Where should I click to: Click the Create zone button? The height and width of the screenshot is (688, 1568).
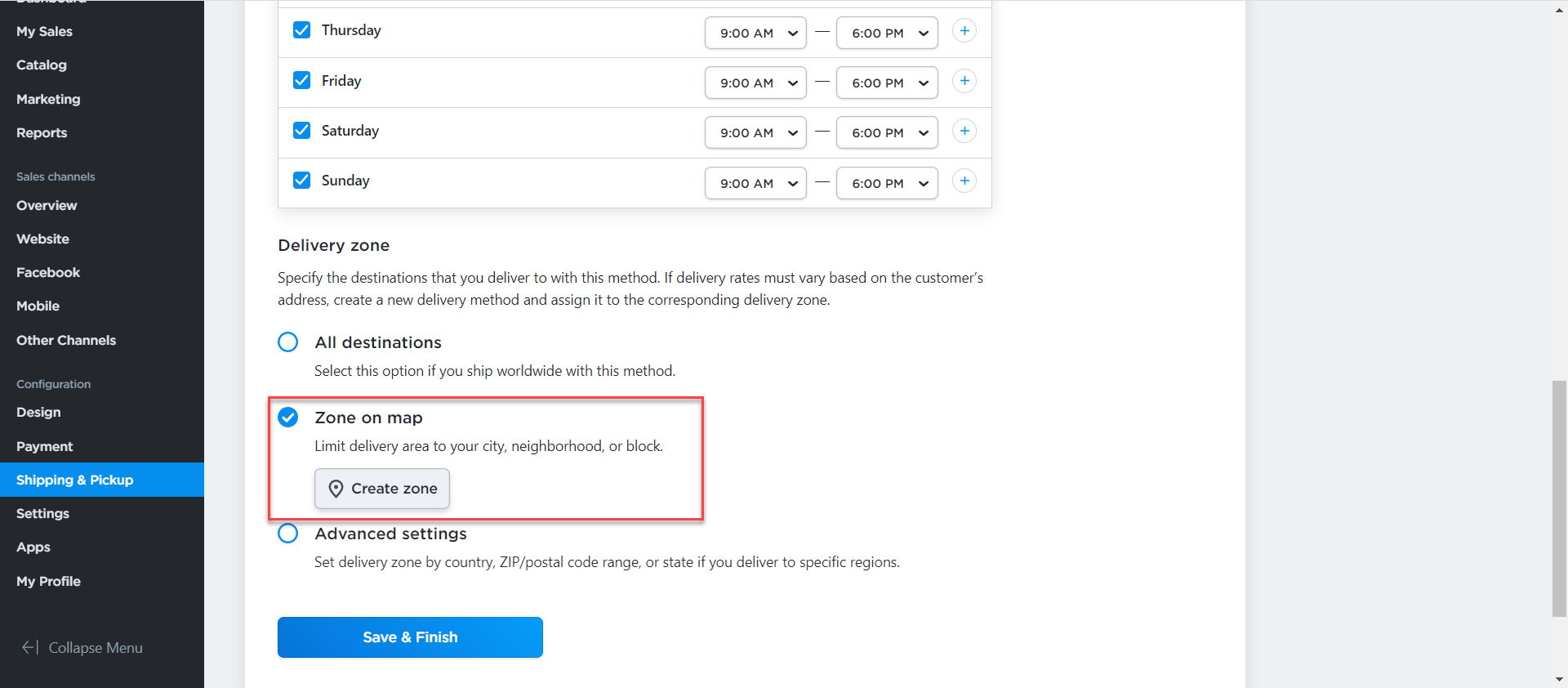point(382,489)
